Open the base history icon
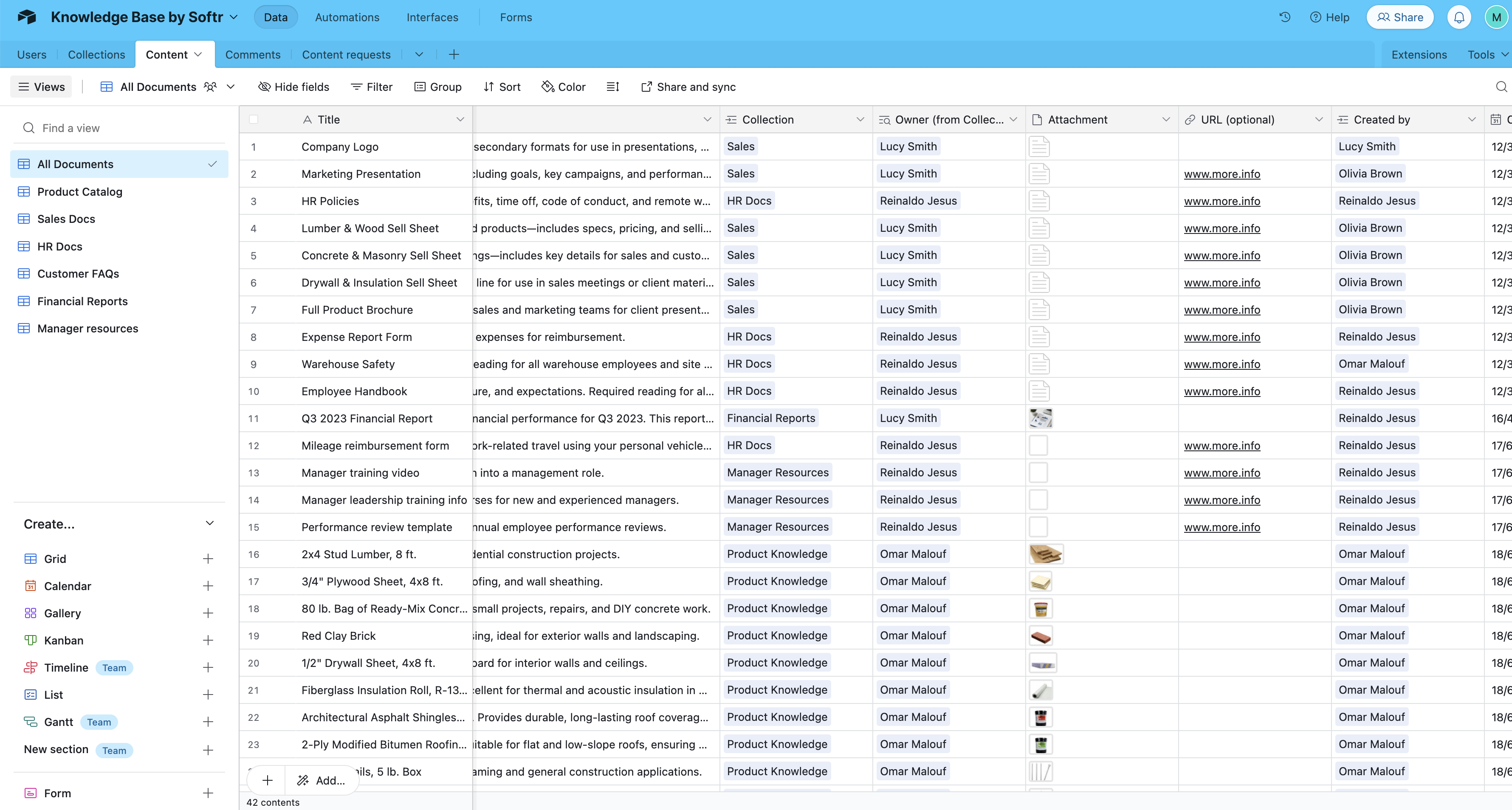 coord(1284,17)
